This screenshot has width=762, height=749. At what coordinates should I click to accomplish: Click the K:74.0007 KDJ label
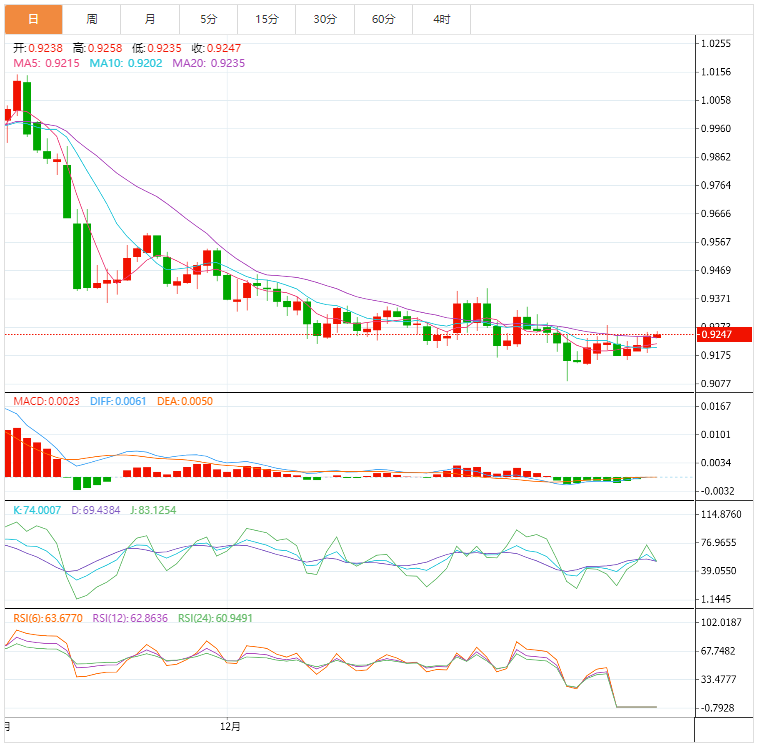[37, 510]
